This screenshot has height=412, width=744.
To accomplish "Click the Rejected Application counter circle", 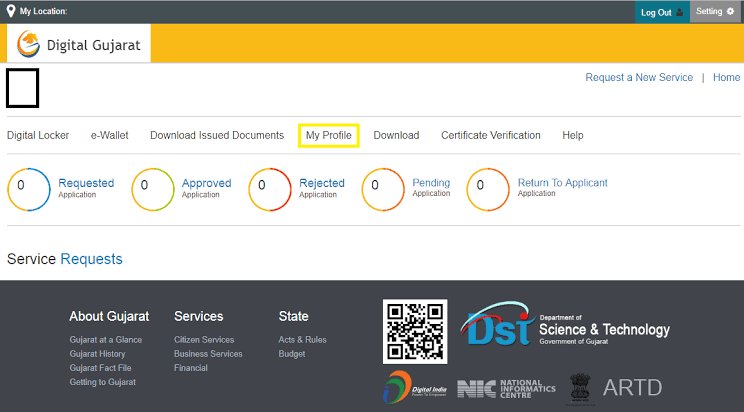I will click(270, 189).
